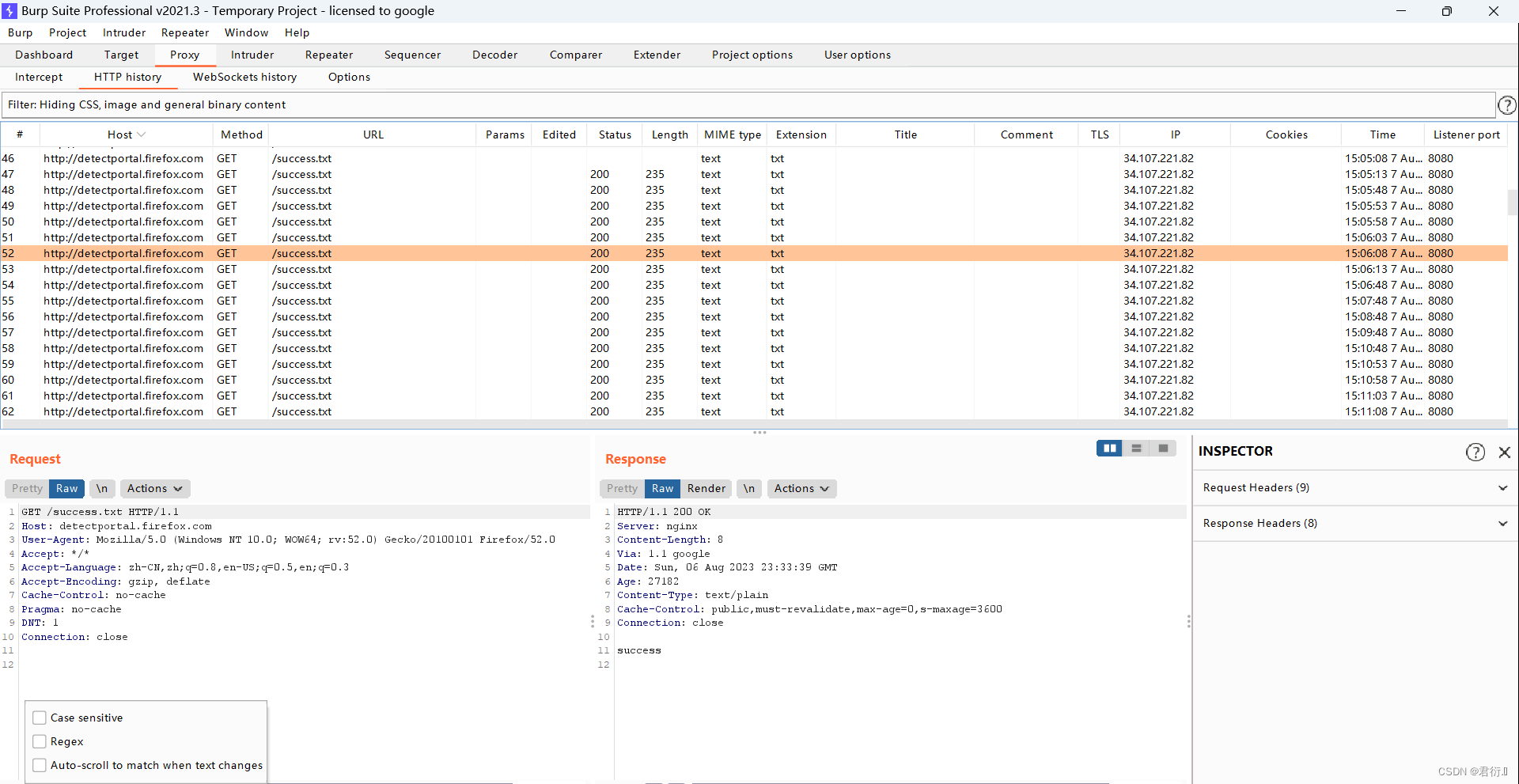Select combined tabbed layout icon
This screenshot has height=784, width=1519.
[1163, 449]
